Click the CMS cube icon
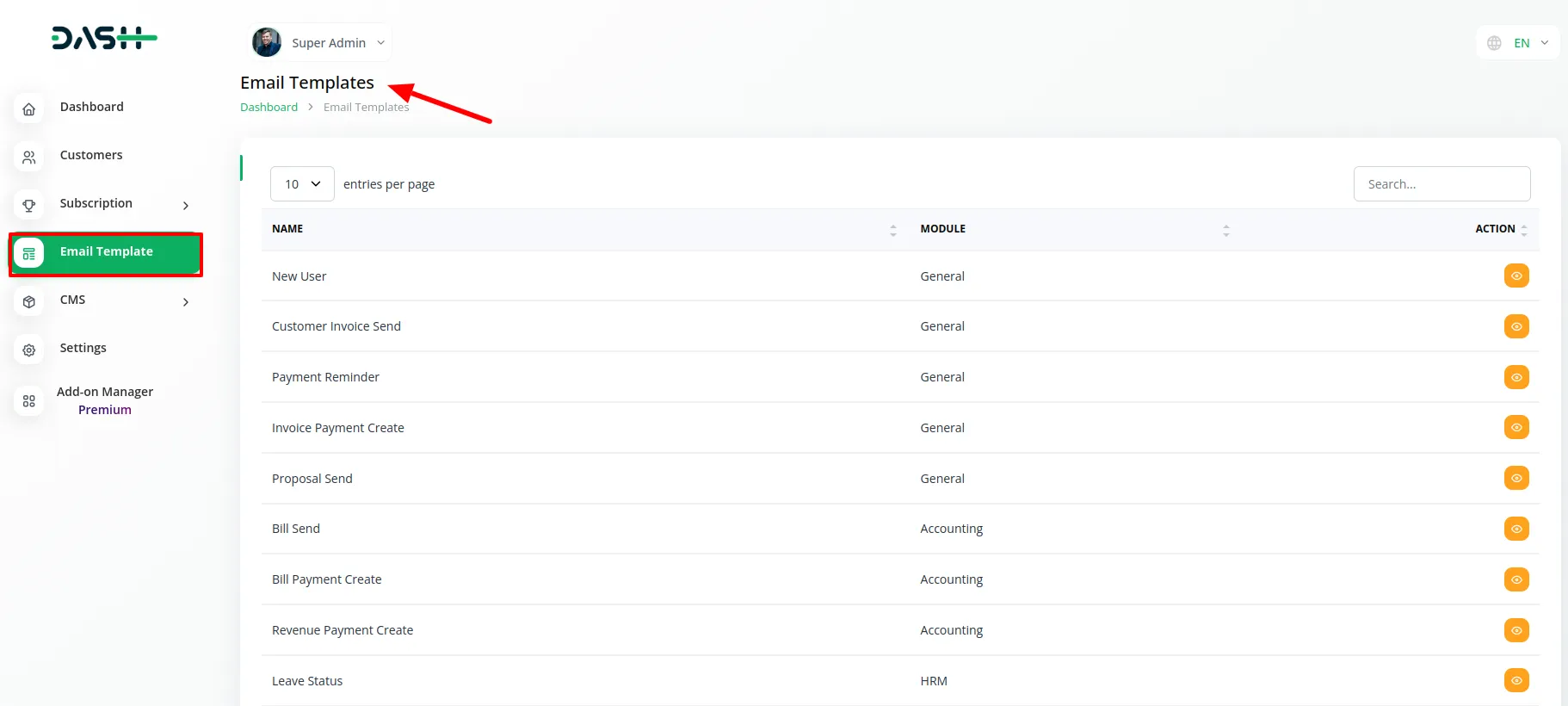The width and height of the screenshot is (1568, 706). click(29, 302)
